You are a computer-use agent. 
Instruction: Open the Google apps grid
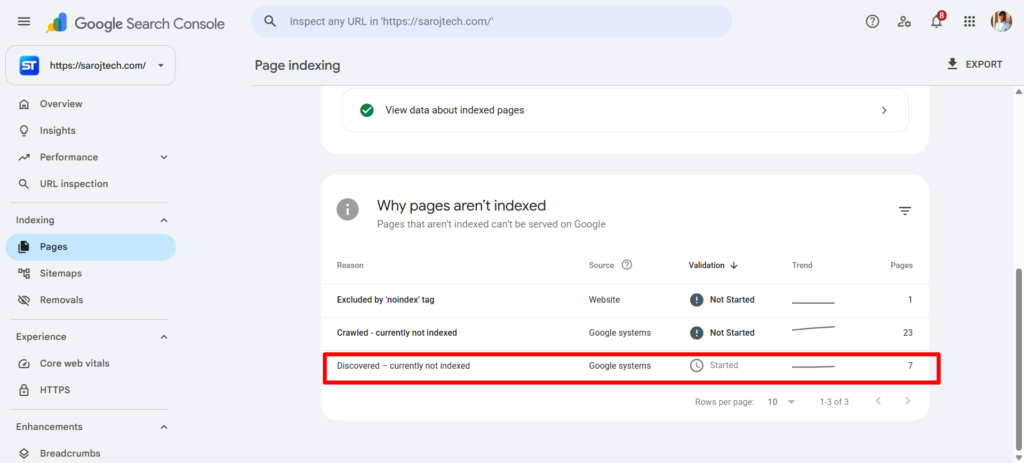click(970, 22)
